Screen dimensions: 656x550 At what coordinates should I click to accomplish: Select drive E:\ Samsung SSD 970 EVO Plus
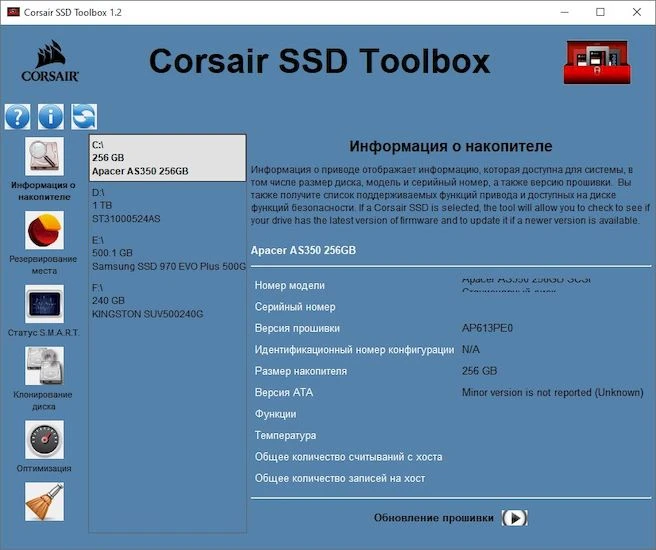pyautogui.click(x=167, y=253)
